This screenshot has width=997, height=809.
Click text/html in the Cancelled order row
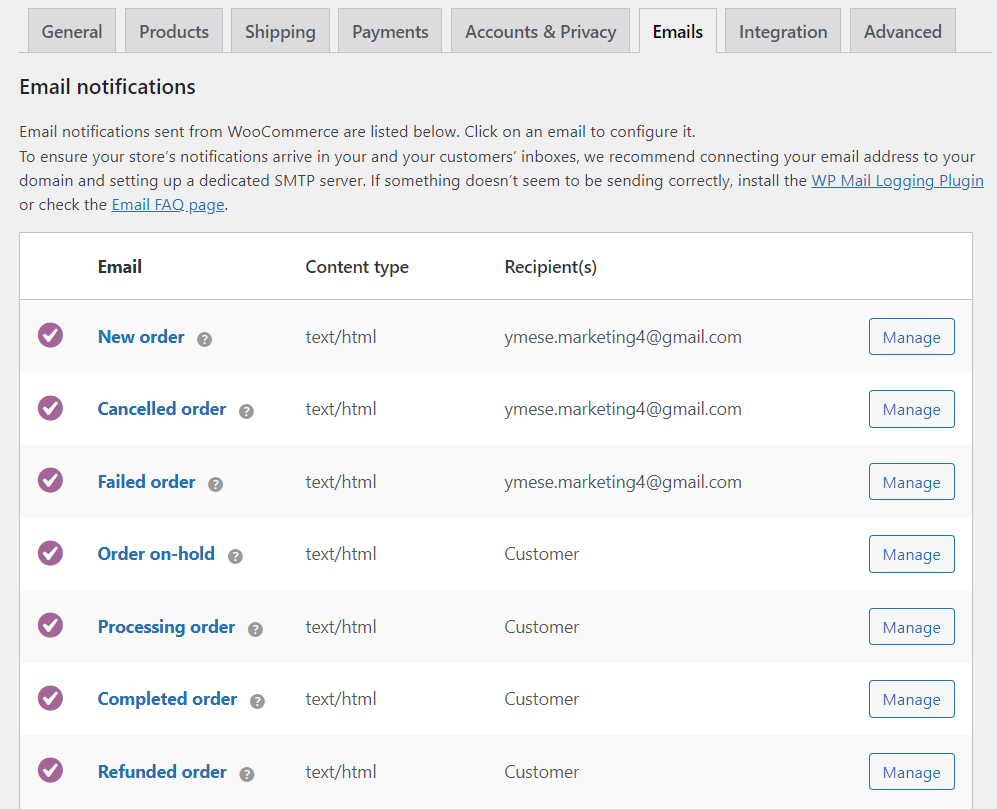[x=341, y=410]
